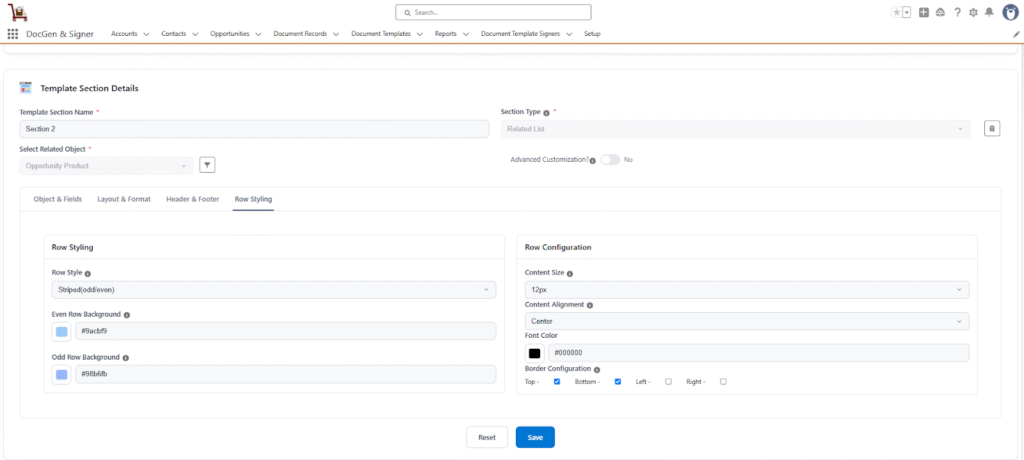Open the Content Size dropdown
The height and width of the screenshot is (460, 1024).
(x=746, y=290)
